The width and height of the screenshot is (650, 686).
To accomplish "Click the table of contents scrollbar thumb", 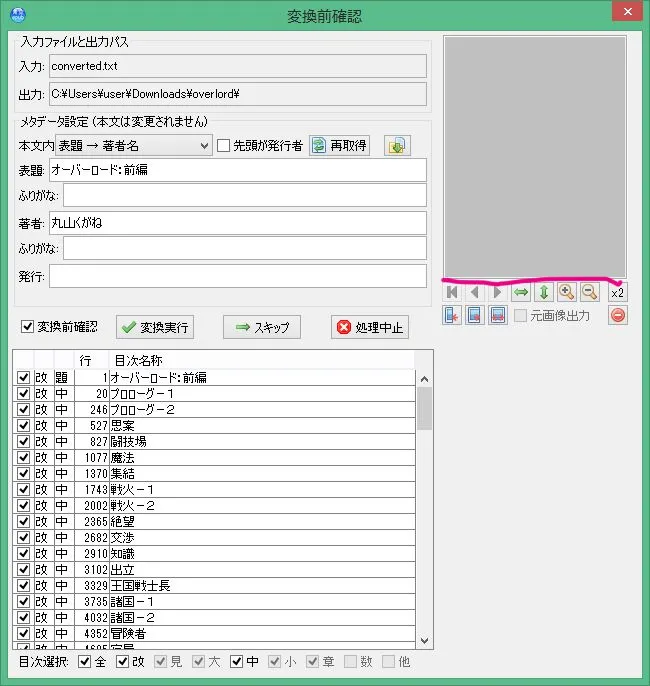I will tap(424, 409).
